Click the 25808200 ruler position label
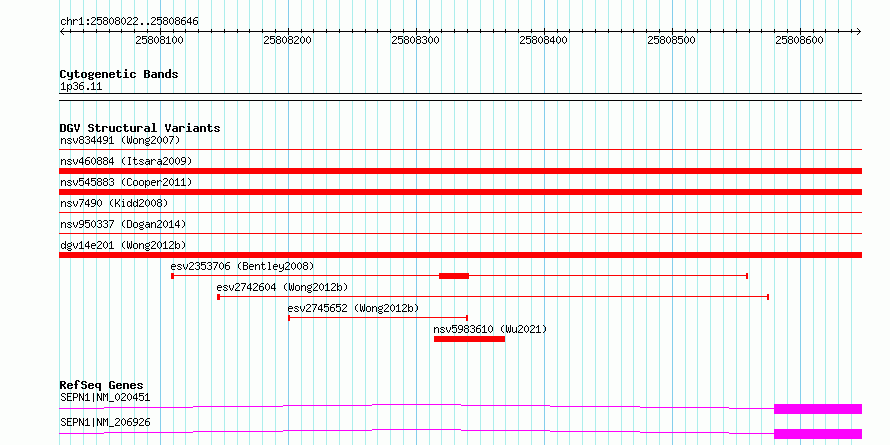Viewport: 890px width, 445px height. (x=288, y=40)
